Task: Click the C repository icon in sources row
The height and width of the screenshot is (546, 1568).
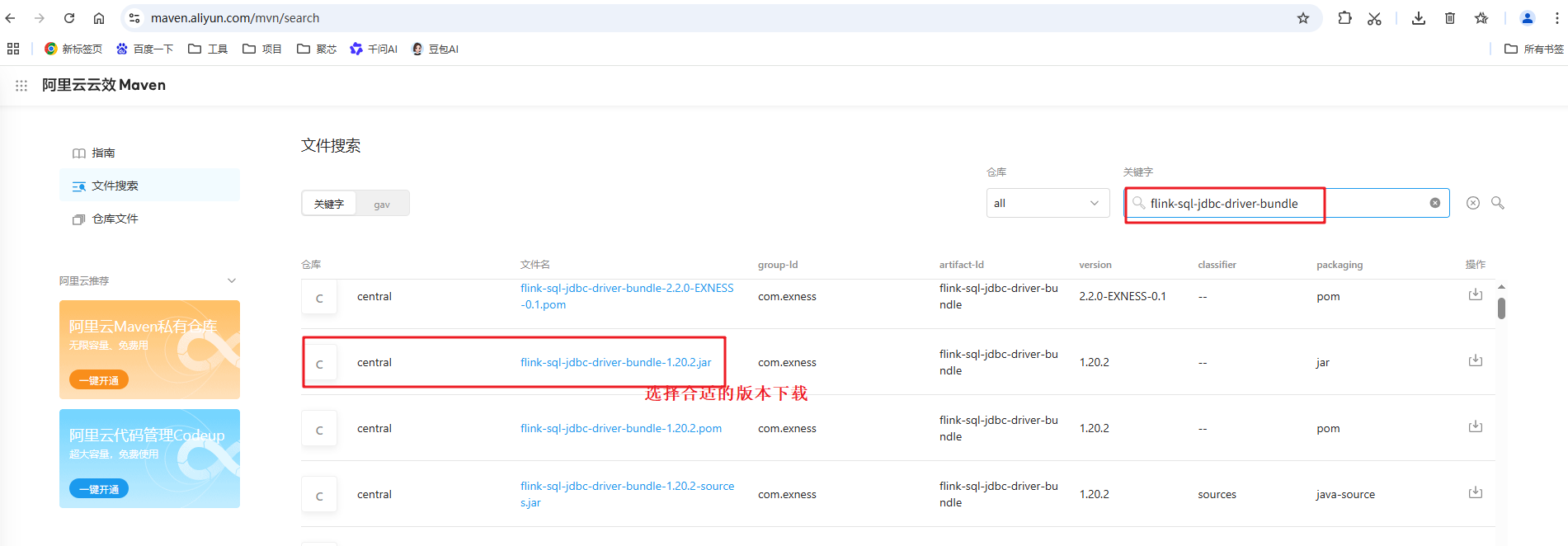Action: pyautogui.click(x=319, y=495)
